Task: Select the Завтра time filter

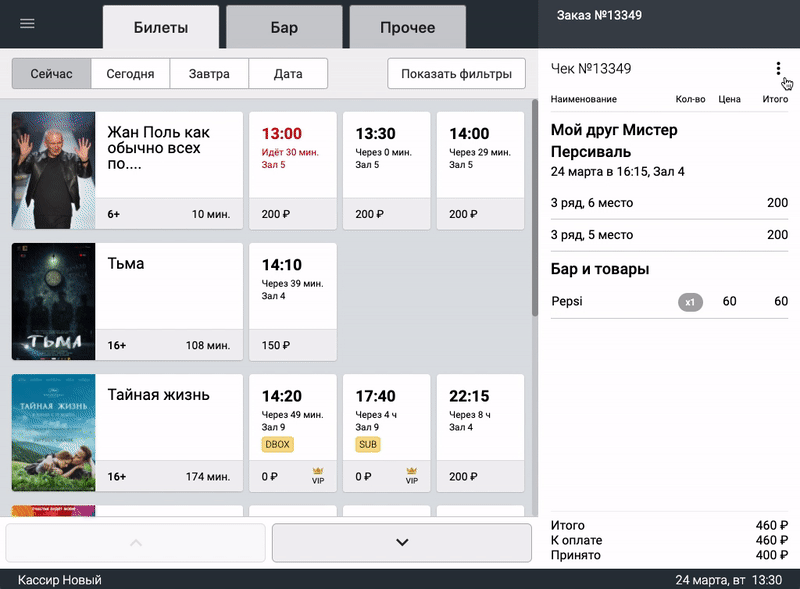Action: click(209, 73)
